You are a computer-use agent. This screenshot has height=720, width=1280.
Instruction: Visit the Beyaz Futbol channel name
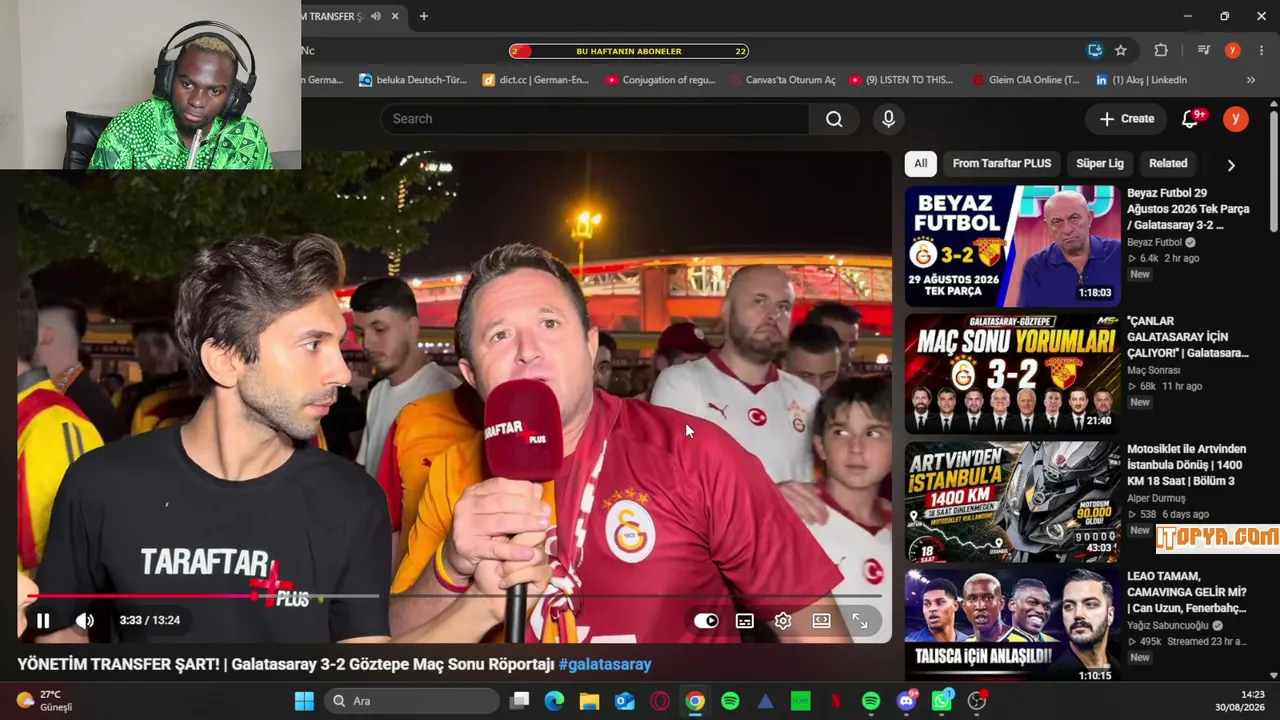click(1154, 242)
